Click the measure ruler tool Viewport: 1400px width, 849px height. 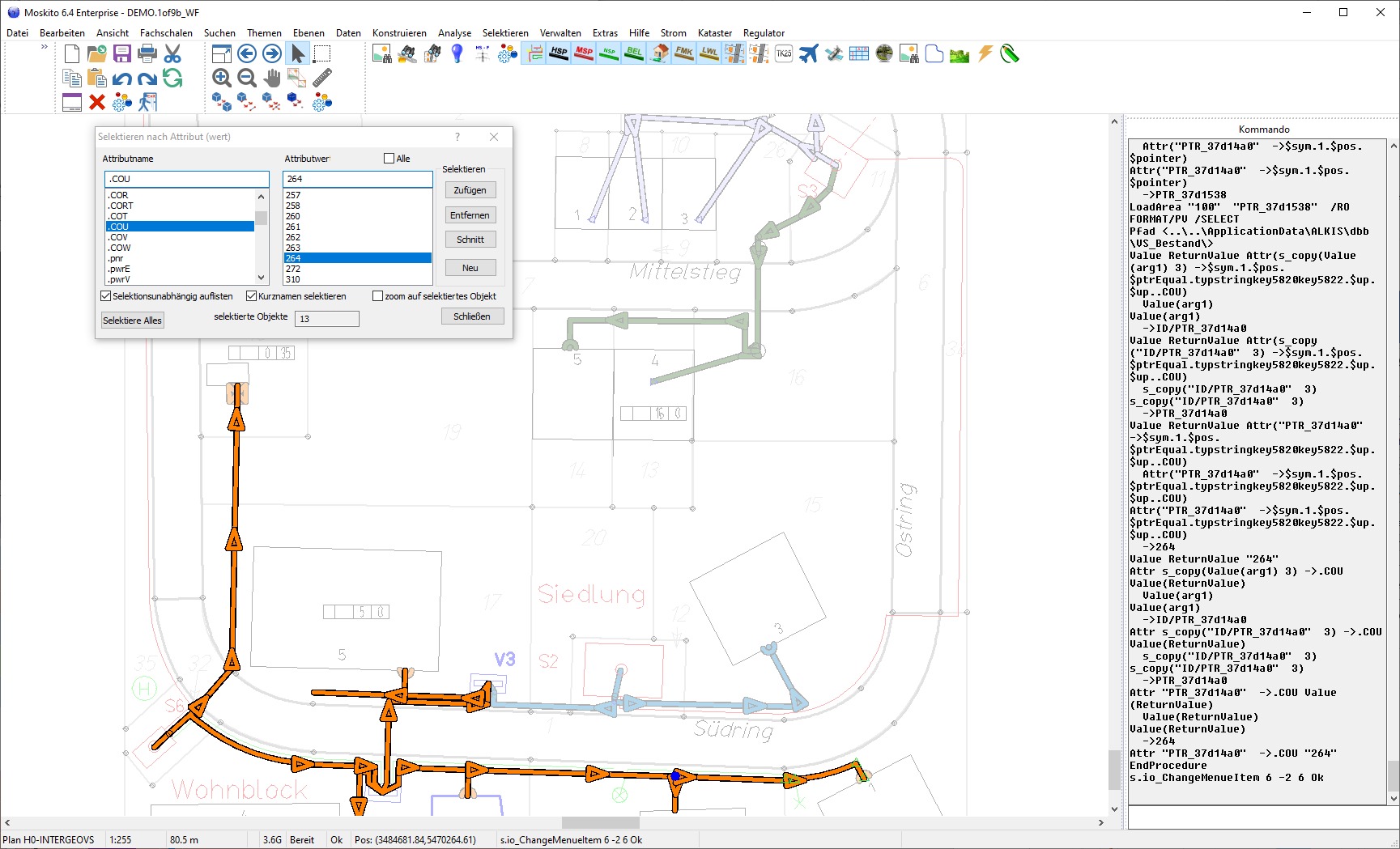point(322,78)
